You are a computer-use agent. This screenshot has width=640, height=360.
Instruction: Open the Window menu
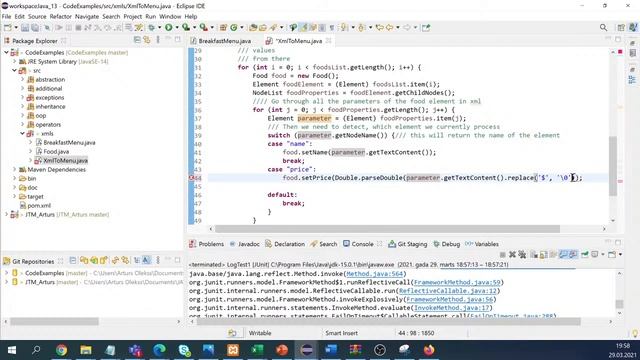pos(170,16)
